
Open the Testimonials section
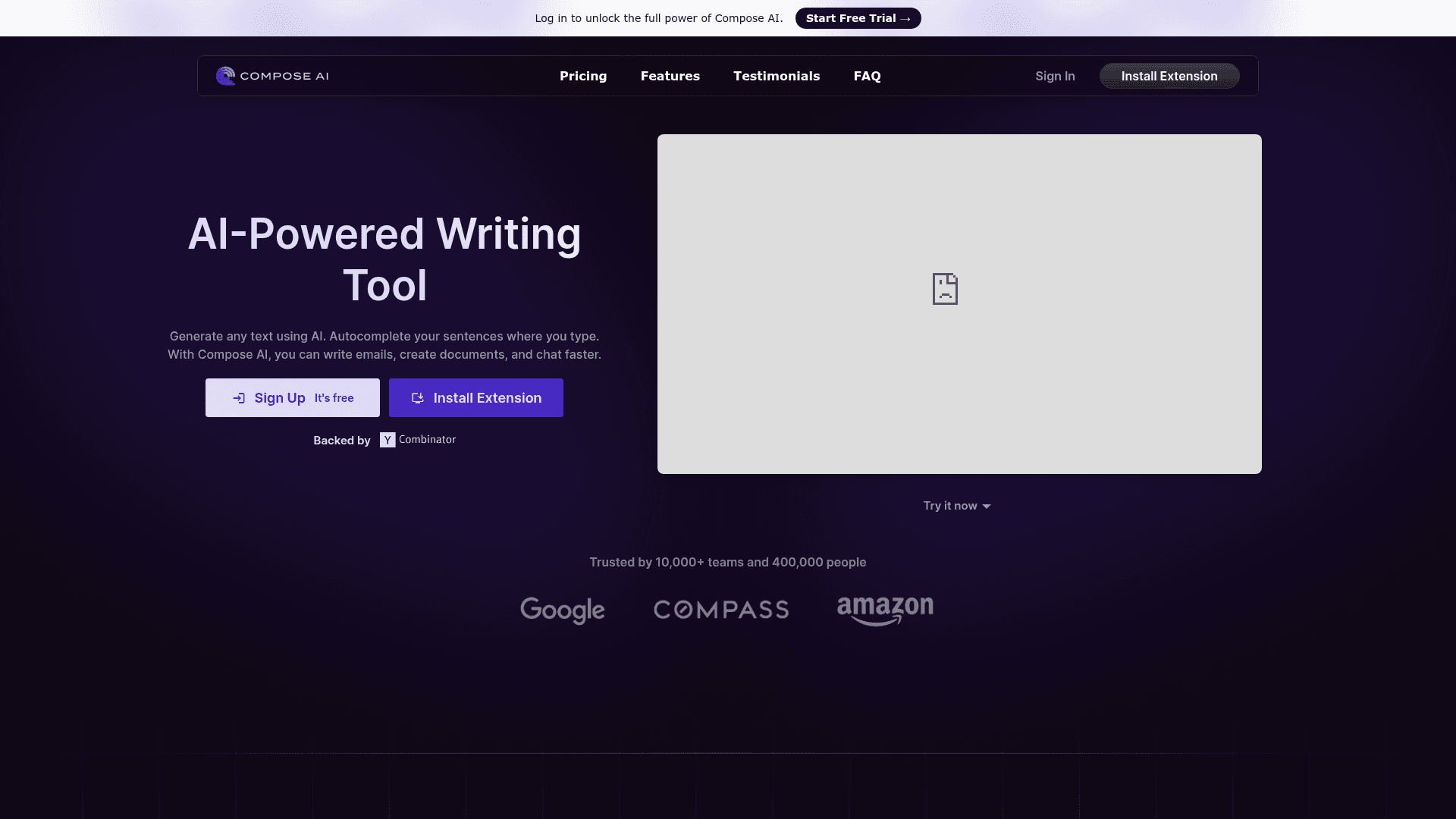click(x=777, y=76)
